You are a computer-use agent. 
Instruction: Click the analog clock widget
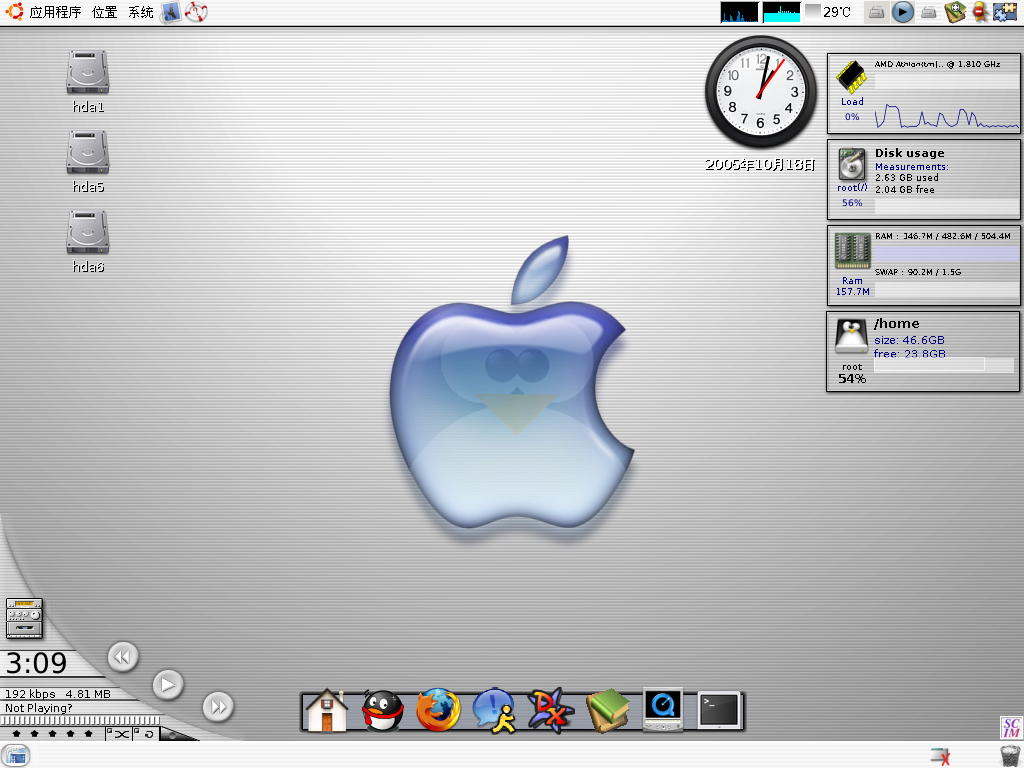(x=760, y=91)
